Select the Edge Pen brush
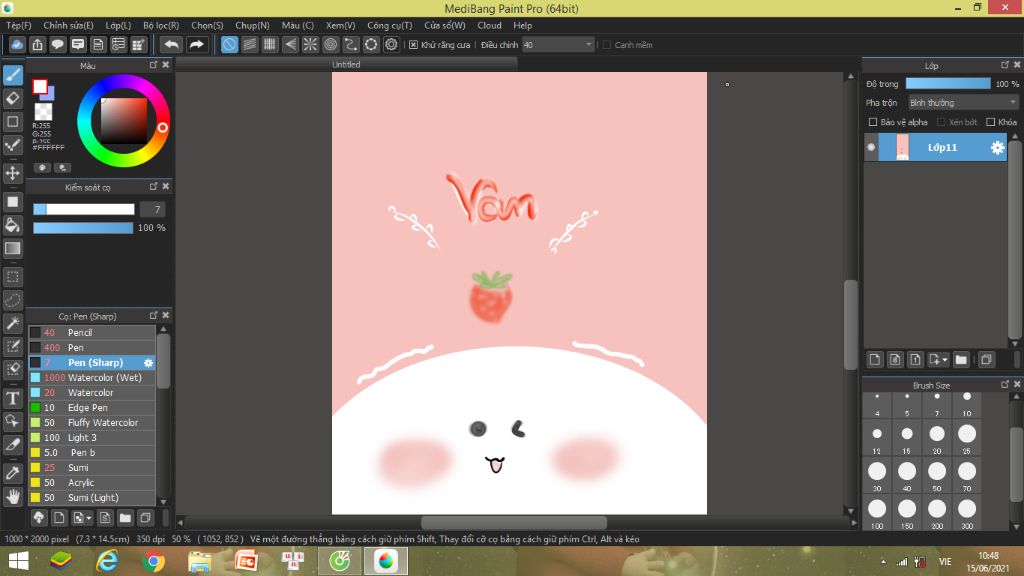1024x576 pixels. point(92,408)
